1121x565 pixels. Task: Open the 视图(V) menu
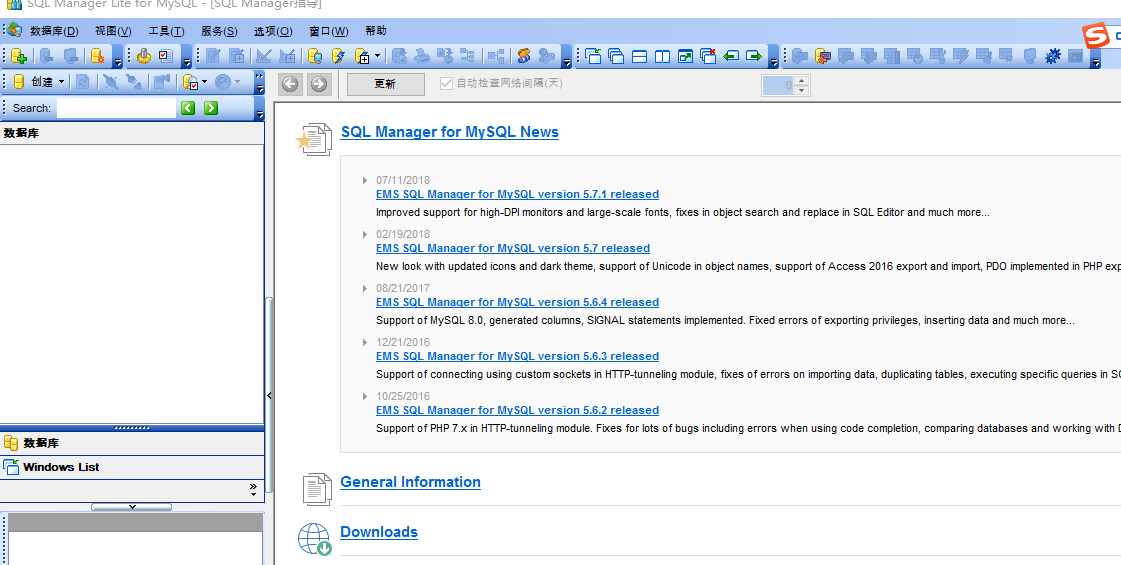pyautogui.click(x=113, y=31)
